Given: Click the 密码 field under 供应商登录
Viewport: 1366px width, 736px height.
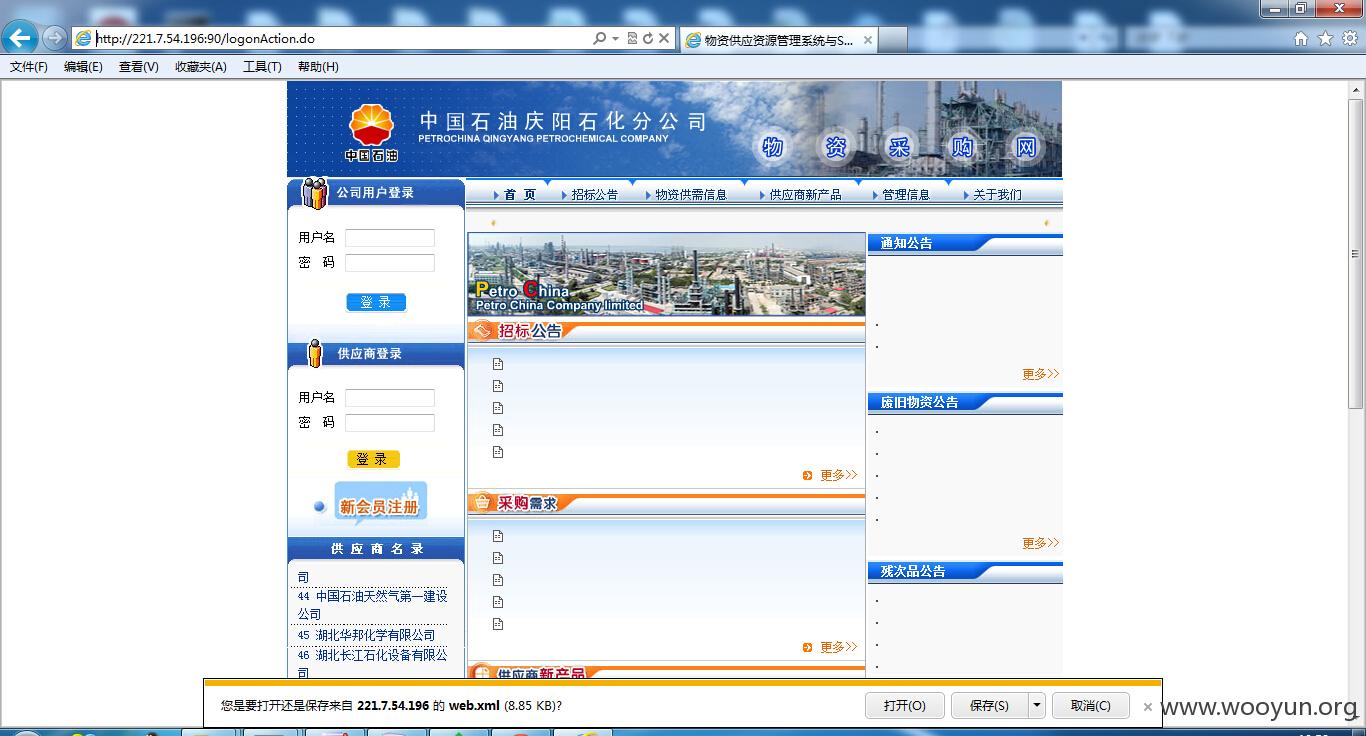Looking at the screenshot, I should pos(390,423).
